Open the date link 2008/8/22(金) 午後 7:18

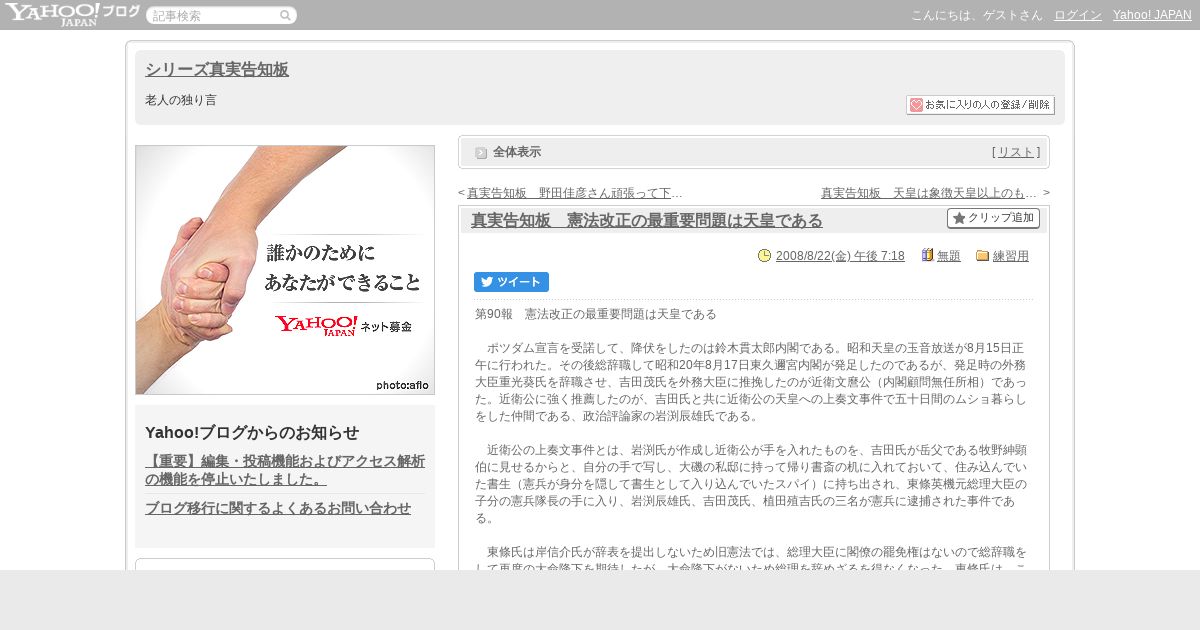[x=840, y=256]
